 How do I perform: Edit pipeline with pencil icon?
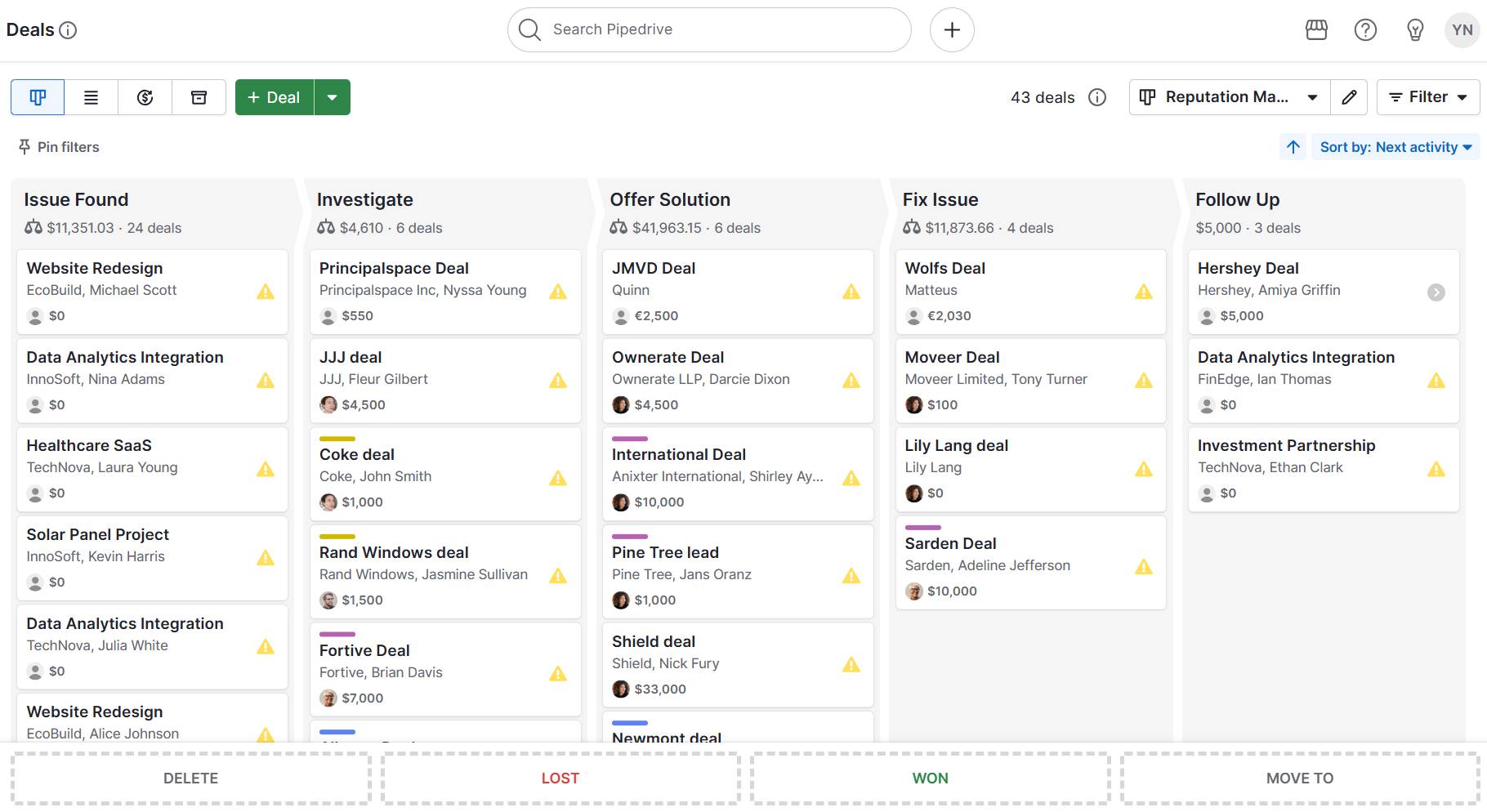(x=1350, y=97)
